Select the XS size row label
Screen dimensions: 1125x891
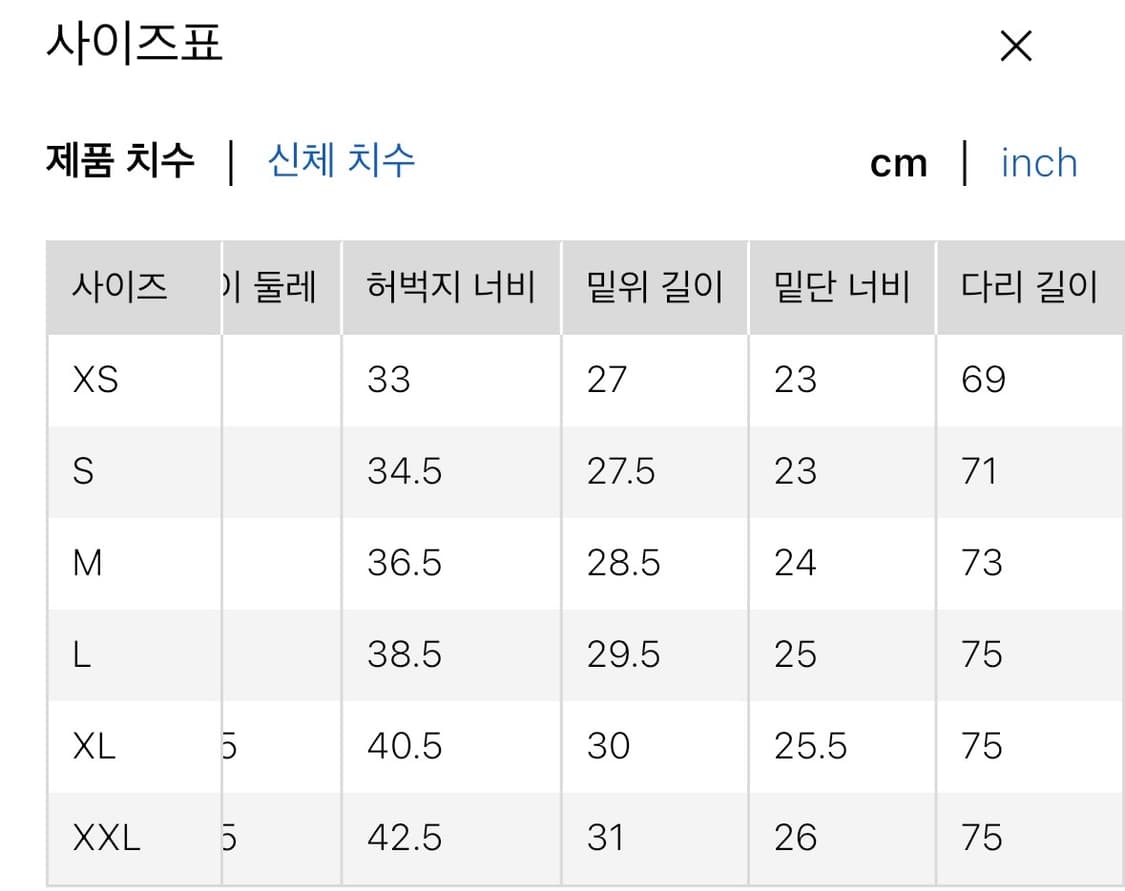[95, 379]
